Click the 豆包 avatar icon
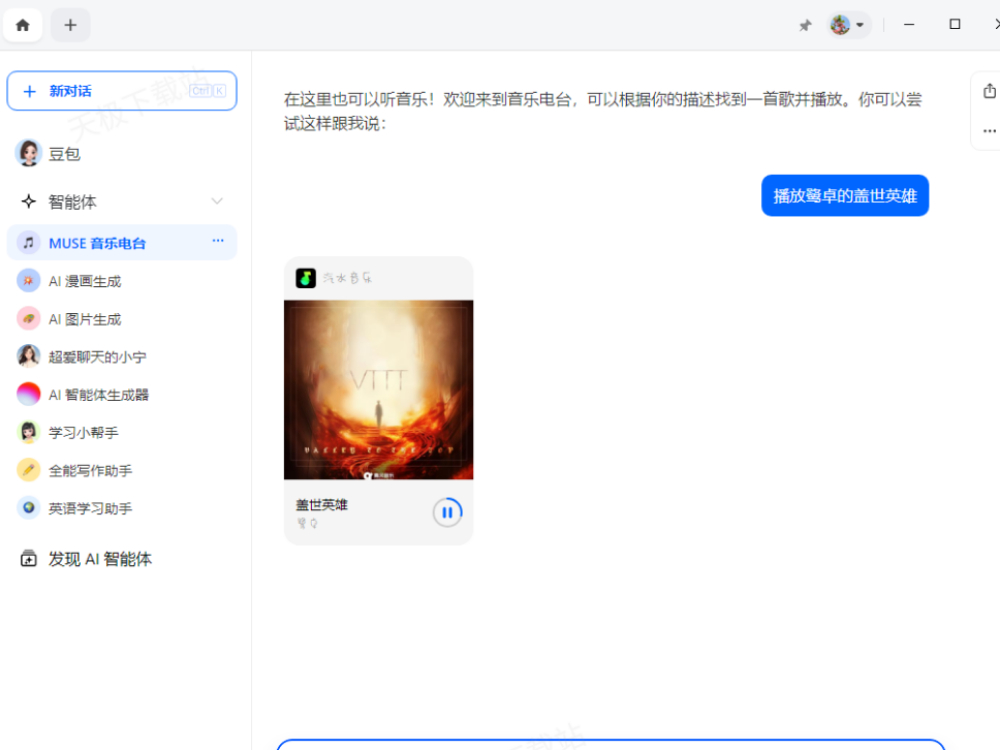This screenshot has width=1000, height=750. click(x=29, y=153)
